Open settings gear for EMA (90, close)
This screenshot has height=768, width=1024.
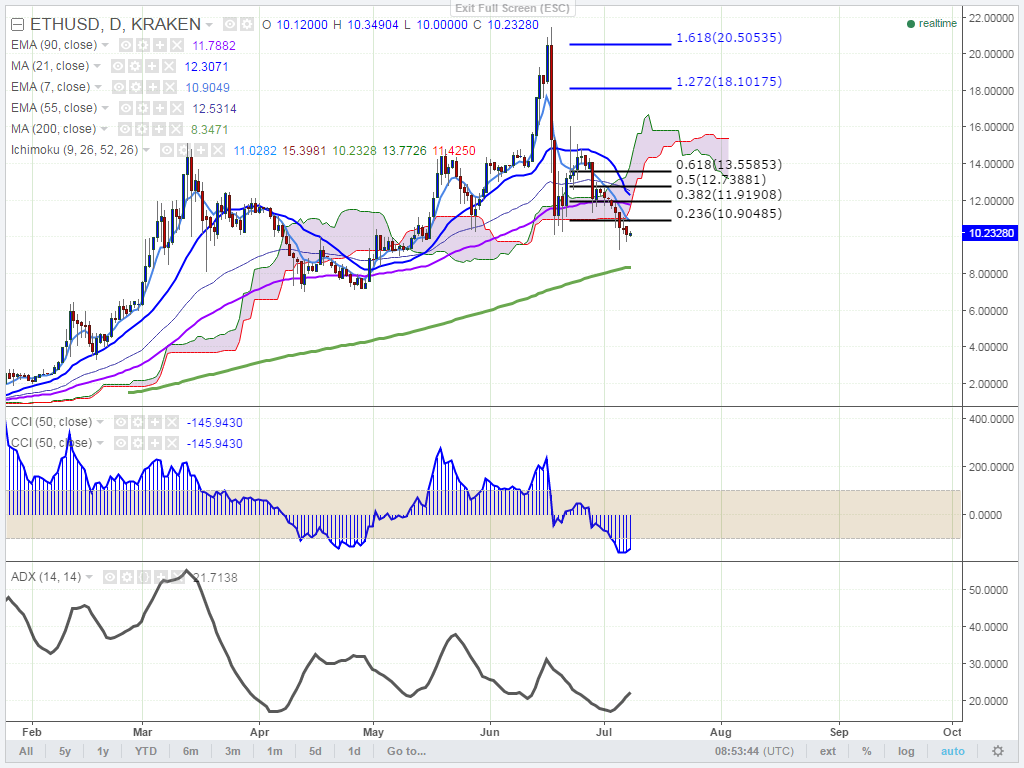[x=143, y=45]
